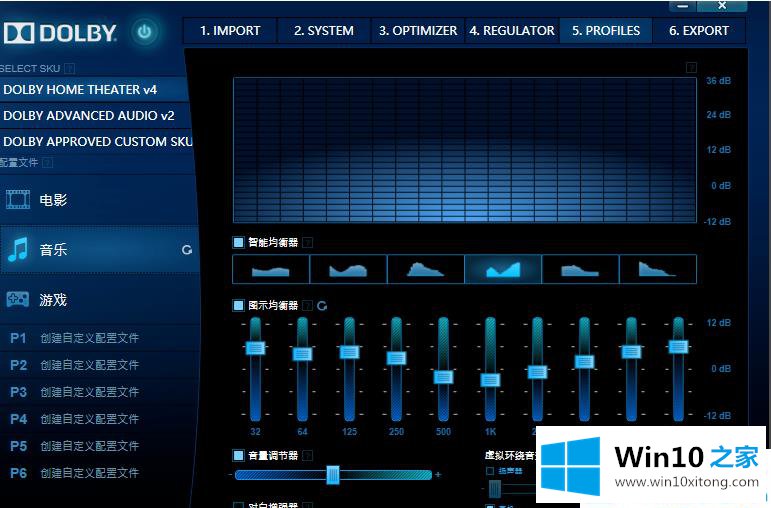This screenshot has width=771, height=508.
Task: Click the 125 Hz equalizer slider handle
Action: pos(350,352)
